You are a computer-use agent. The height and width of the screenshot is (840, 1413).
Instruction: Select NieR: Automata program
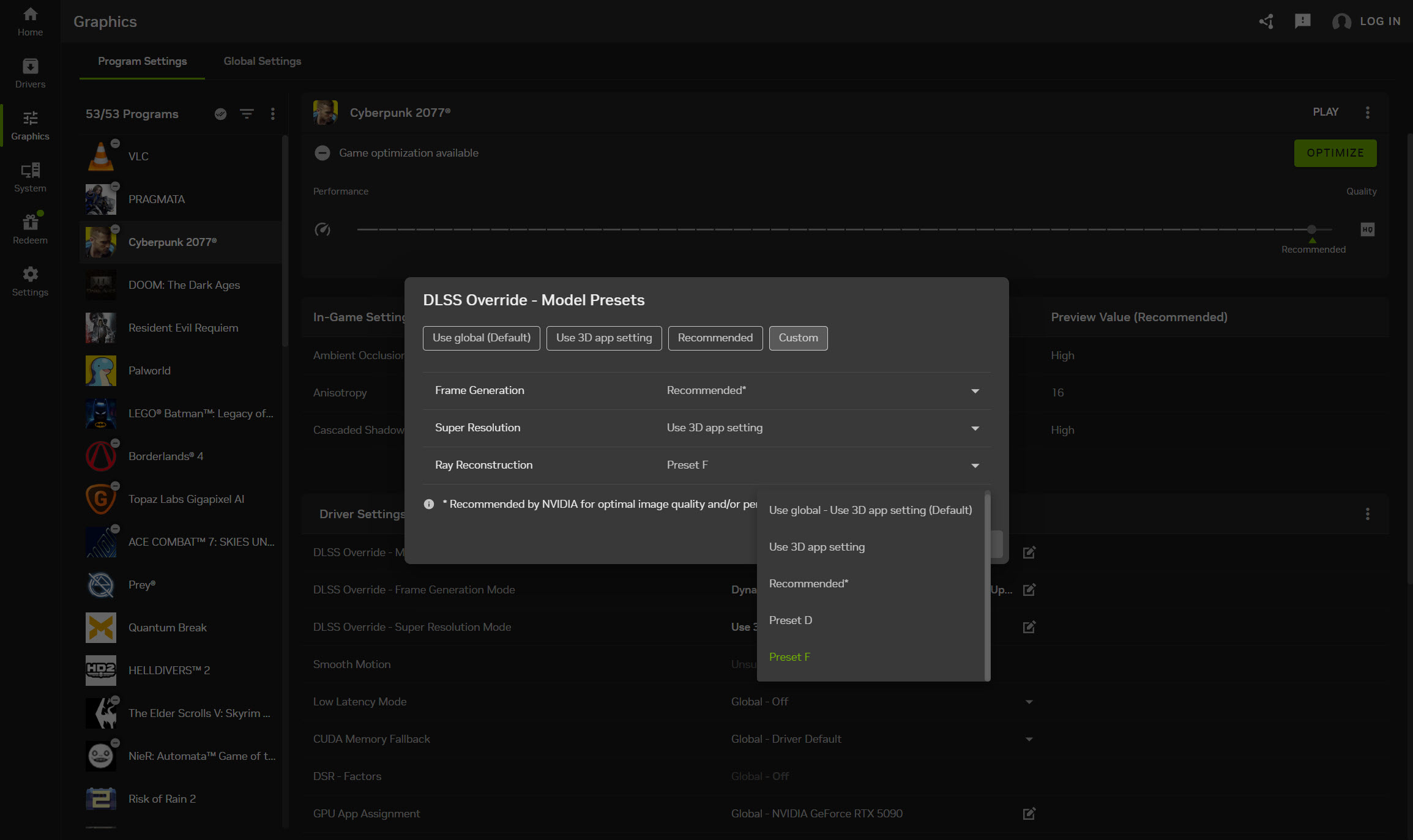point(181,756)
